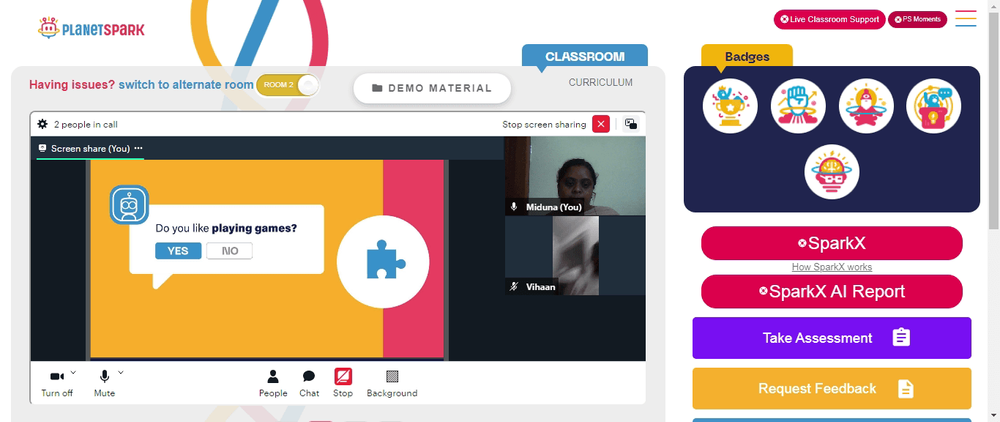1000x422 pixels.
Task: Click PS Moments button
Action: (x=918, y=19)
